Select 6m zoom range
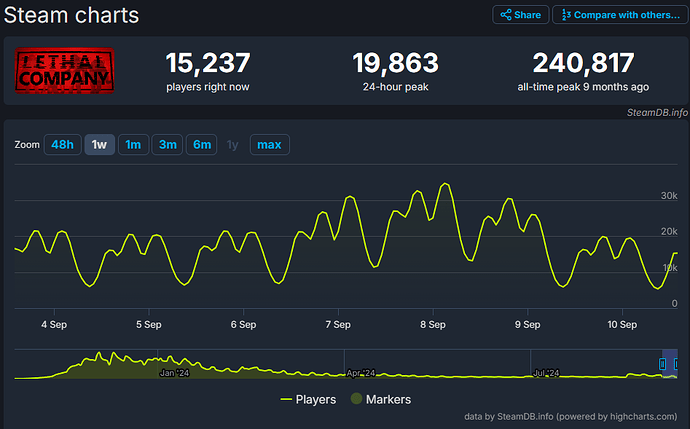690x429 pixels. 202,144
